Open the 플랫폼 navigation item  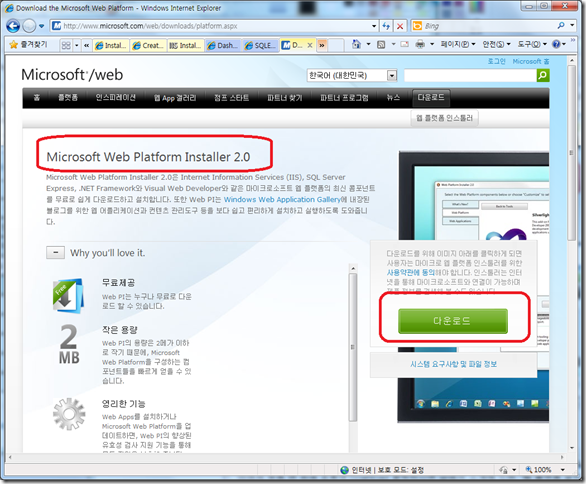pyautogui.click(x=68, y=98)
